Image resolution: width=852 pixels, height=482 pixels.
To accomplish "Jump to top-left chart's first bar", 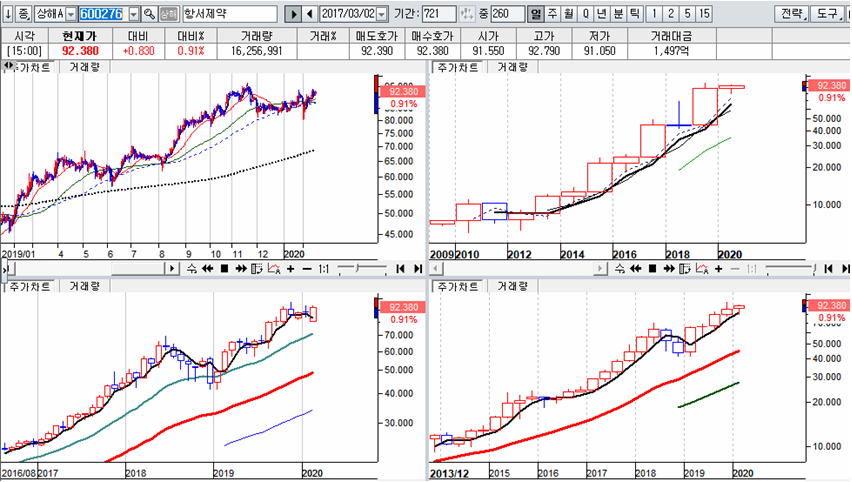I will pyautogui.click(x=401, y=268).
